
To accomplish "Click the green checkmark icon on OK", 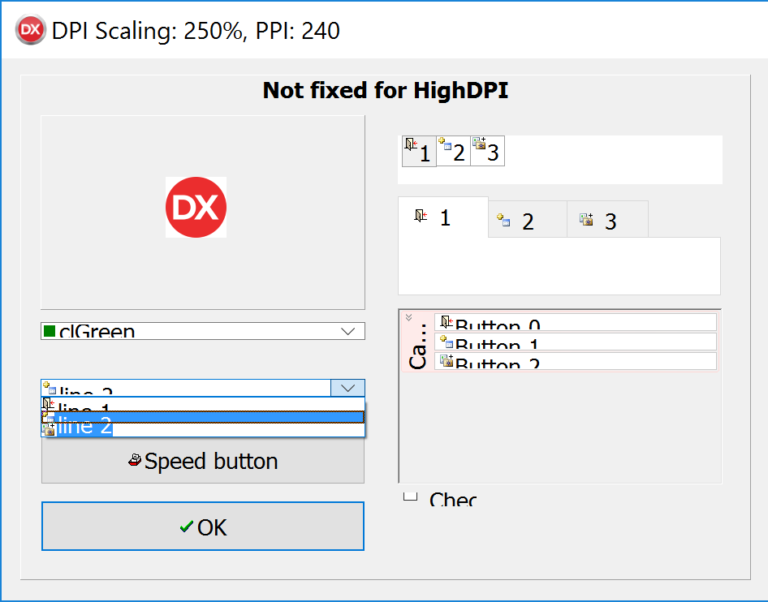I will click(187, 527).
